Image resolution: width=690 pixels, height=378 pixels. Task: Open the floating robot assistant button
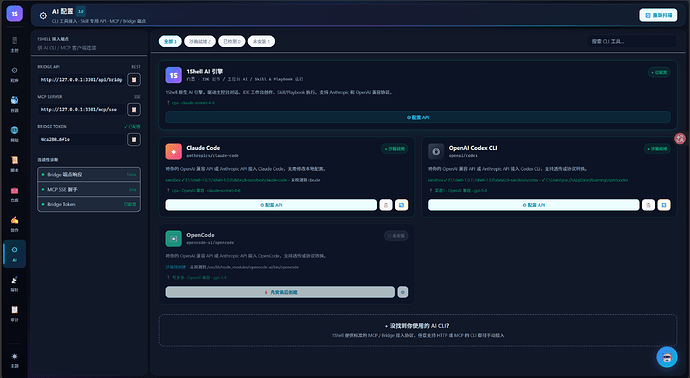click(667, 357)
